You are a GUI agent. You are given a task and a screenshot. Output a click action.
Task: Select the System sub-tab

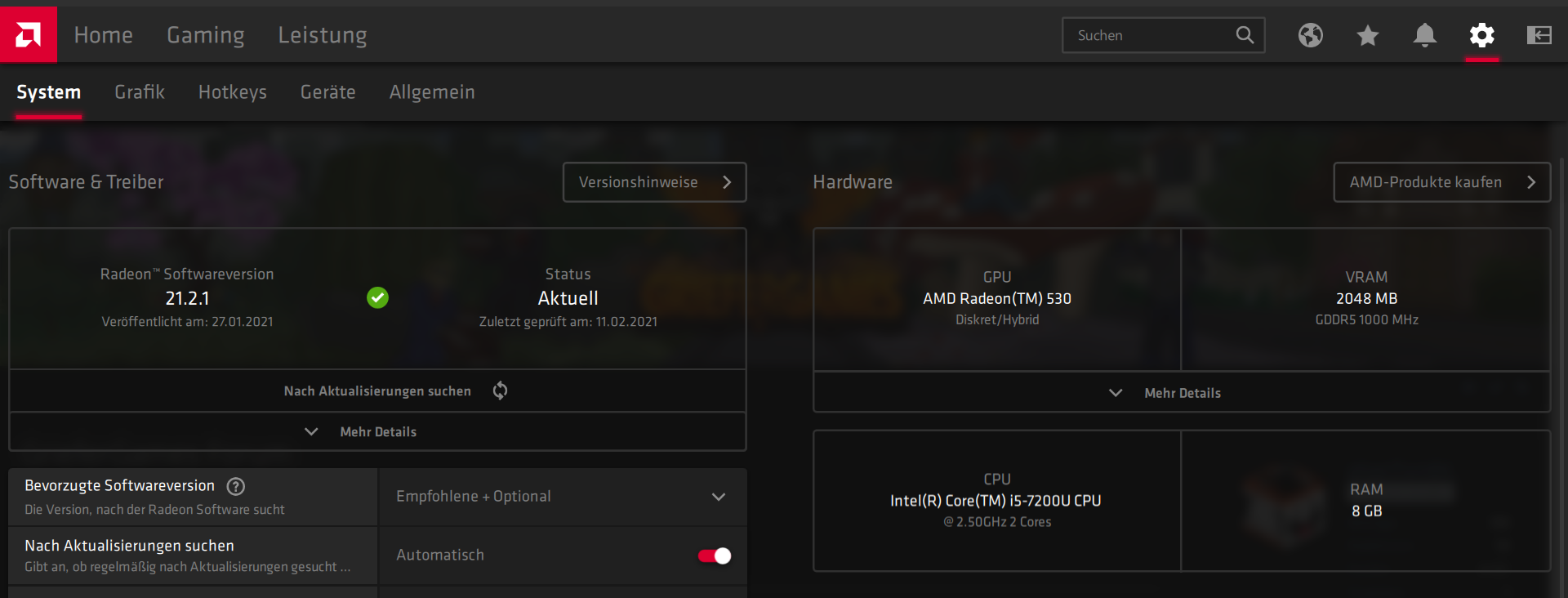tap(49, 92)
